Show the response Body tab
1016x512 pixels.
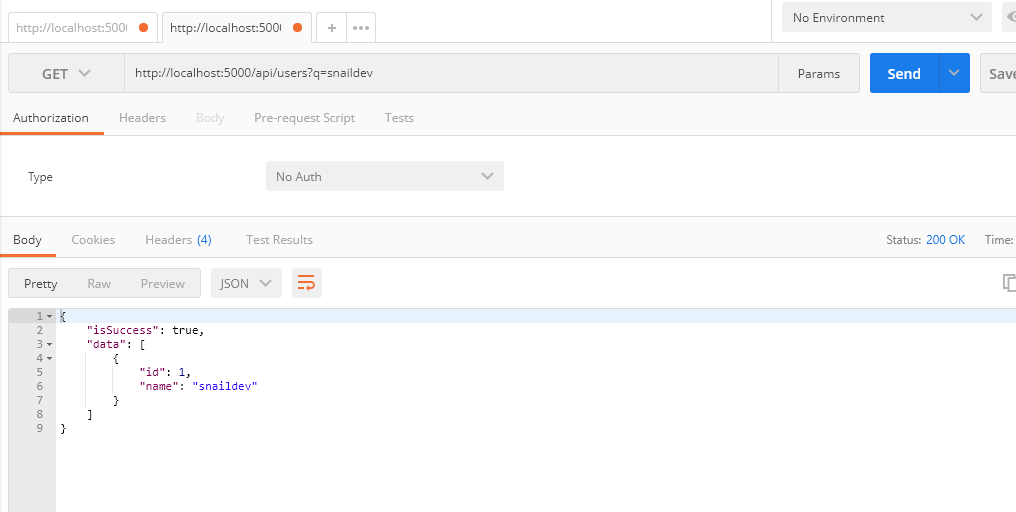27,240
